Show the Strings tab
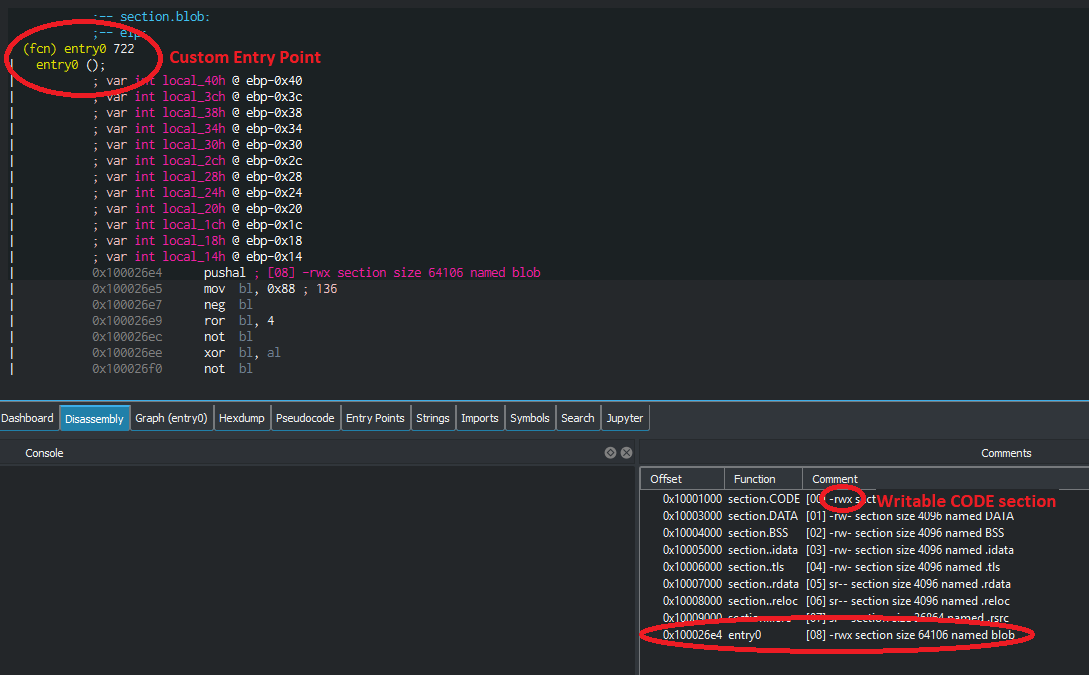The height and width of the screenshot is (675, 1089). [x=432, y=418]
